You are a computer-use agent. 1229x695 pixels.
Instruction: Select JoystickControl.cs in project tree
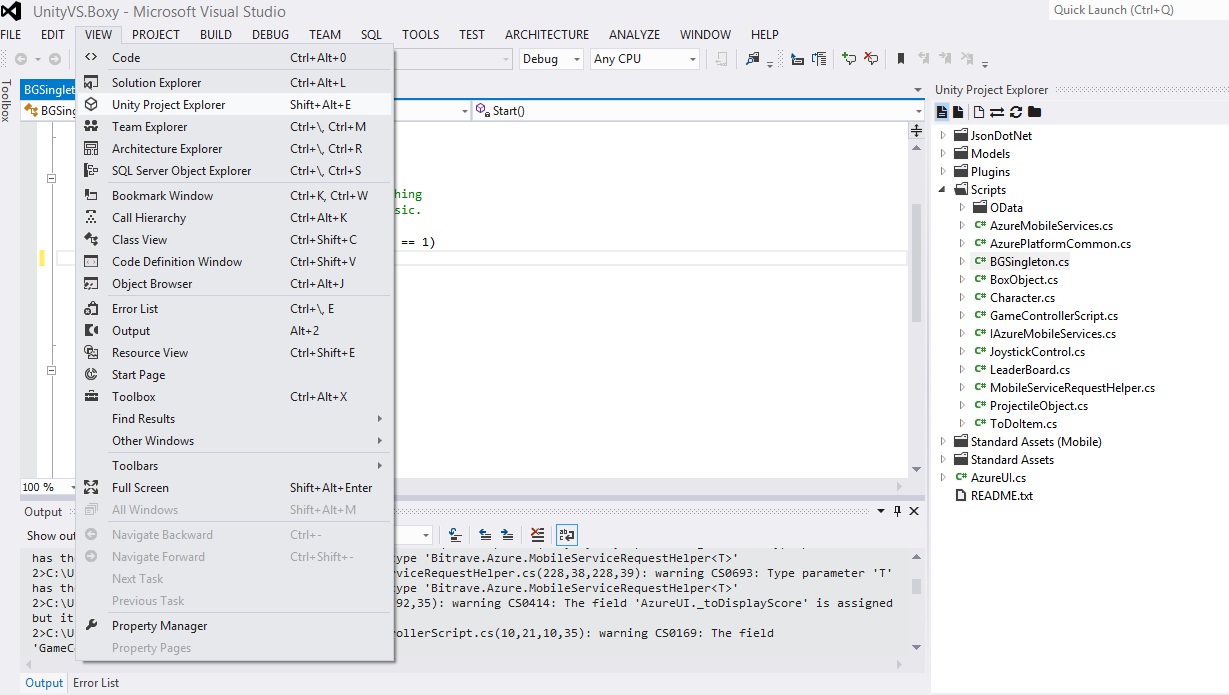[1037, 352]
